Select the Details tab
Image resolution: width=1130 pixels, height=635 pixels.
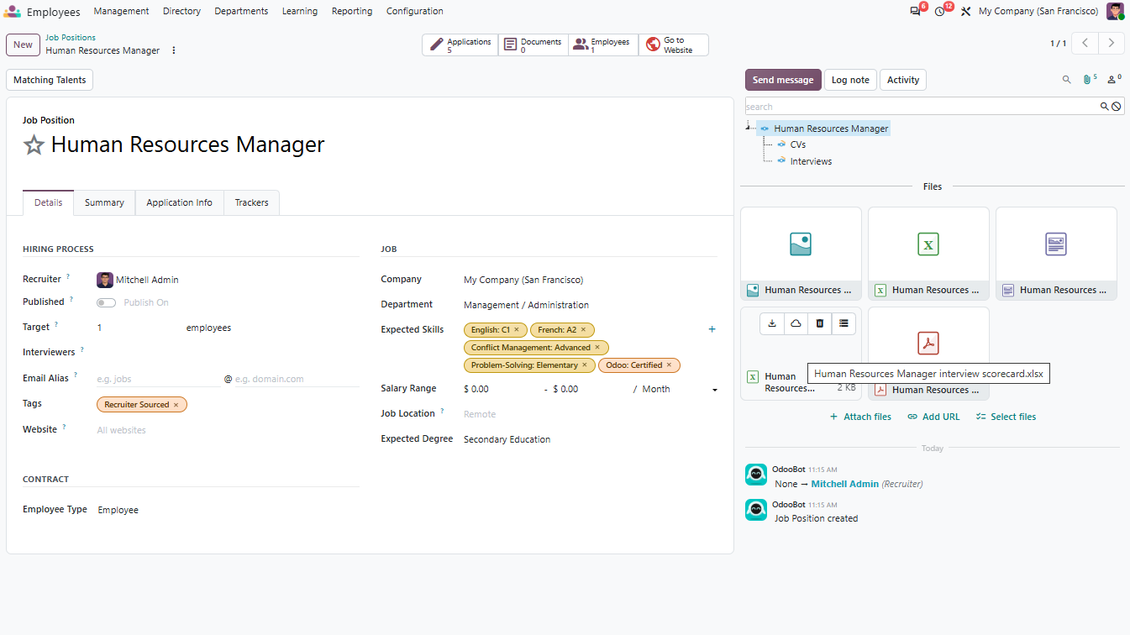click(x=48, y=203)
